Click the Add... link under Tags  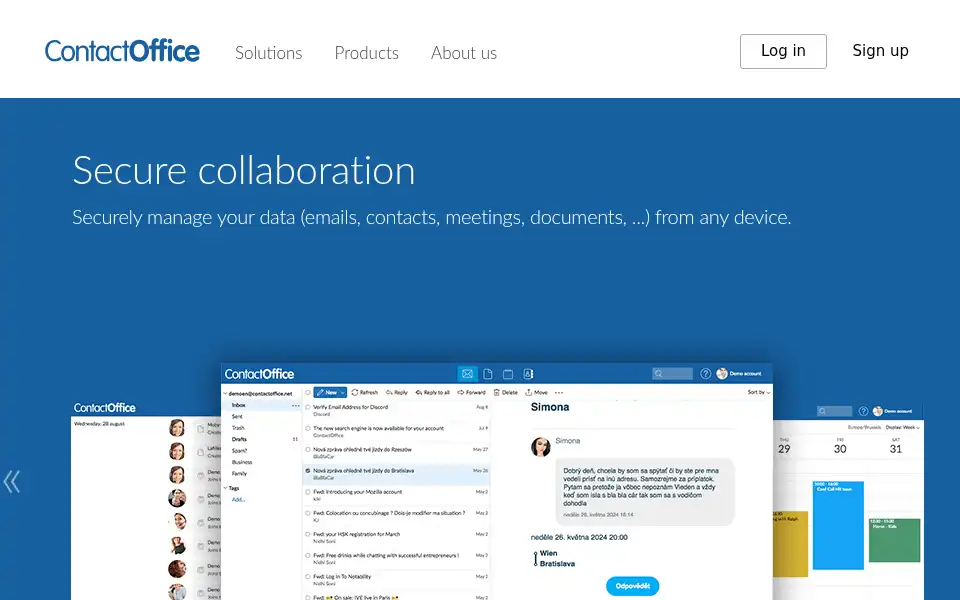(x=238, y=500)
